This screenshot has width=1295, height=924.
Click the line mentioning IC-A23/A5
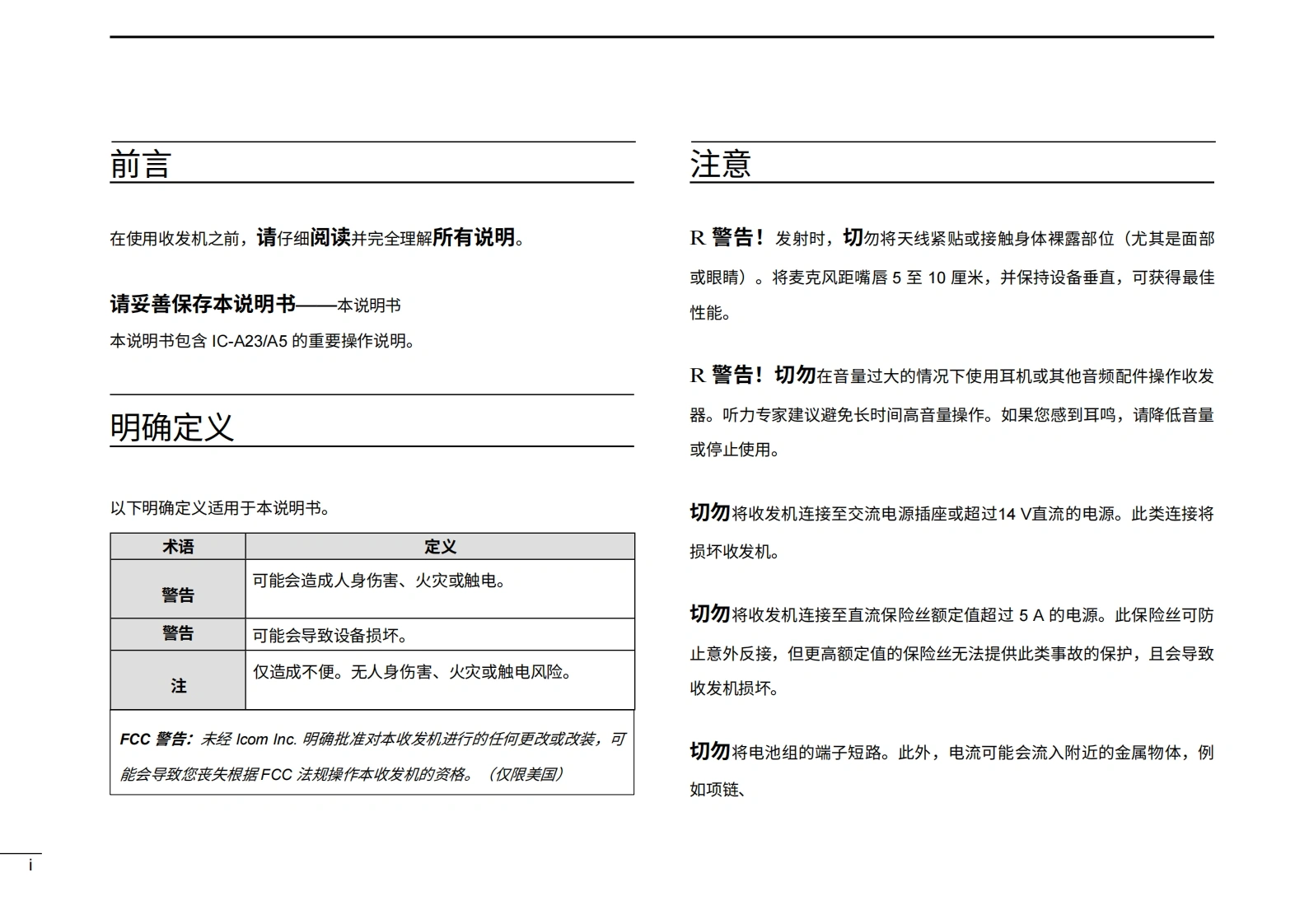point(262,341)
